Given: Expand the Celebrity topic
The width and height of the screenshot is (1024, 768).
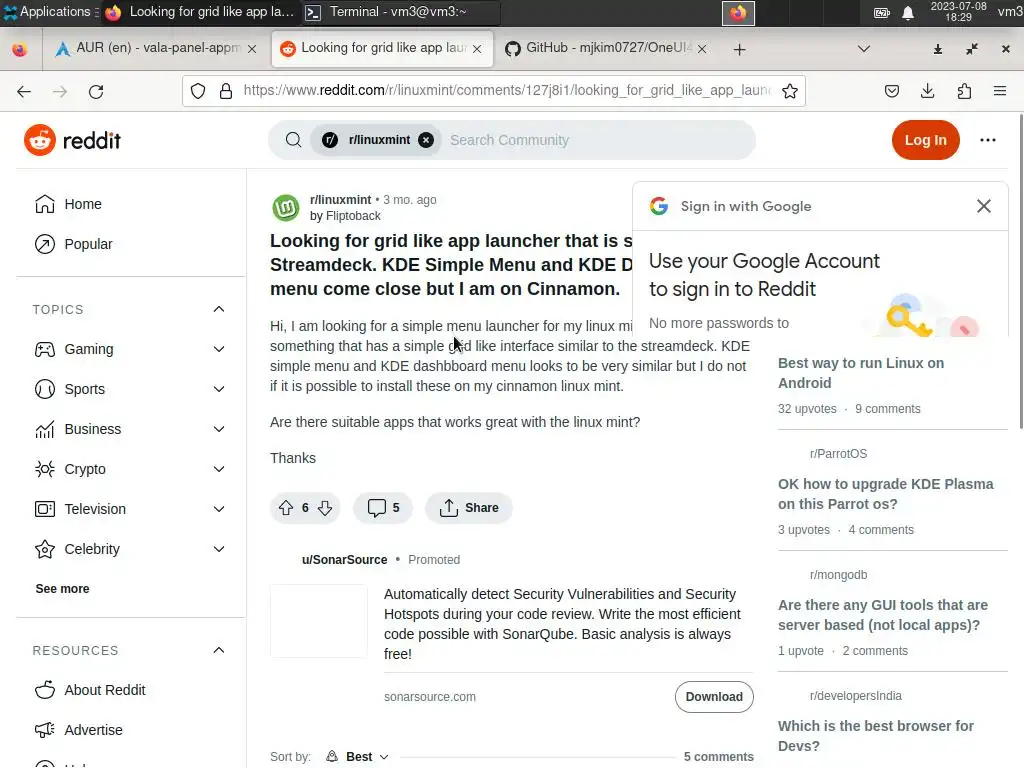Looking at the screenshot, I should [219, 549].
